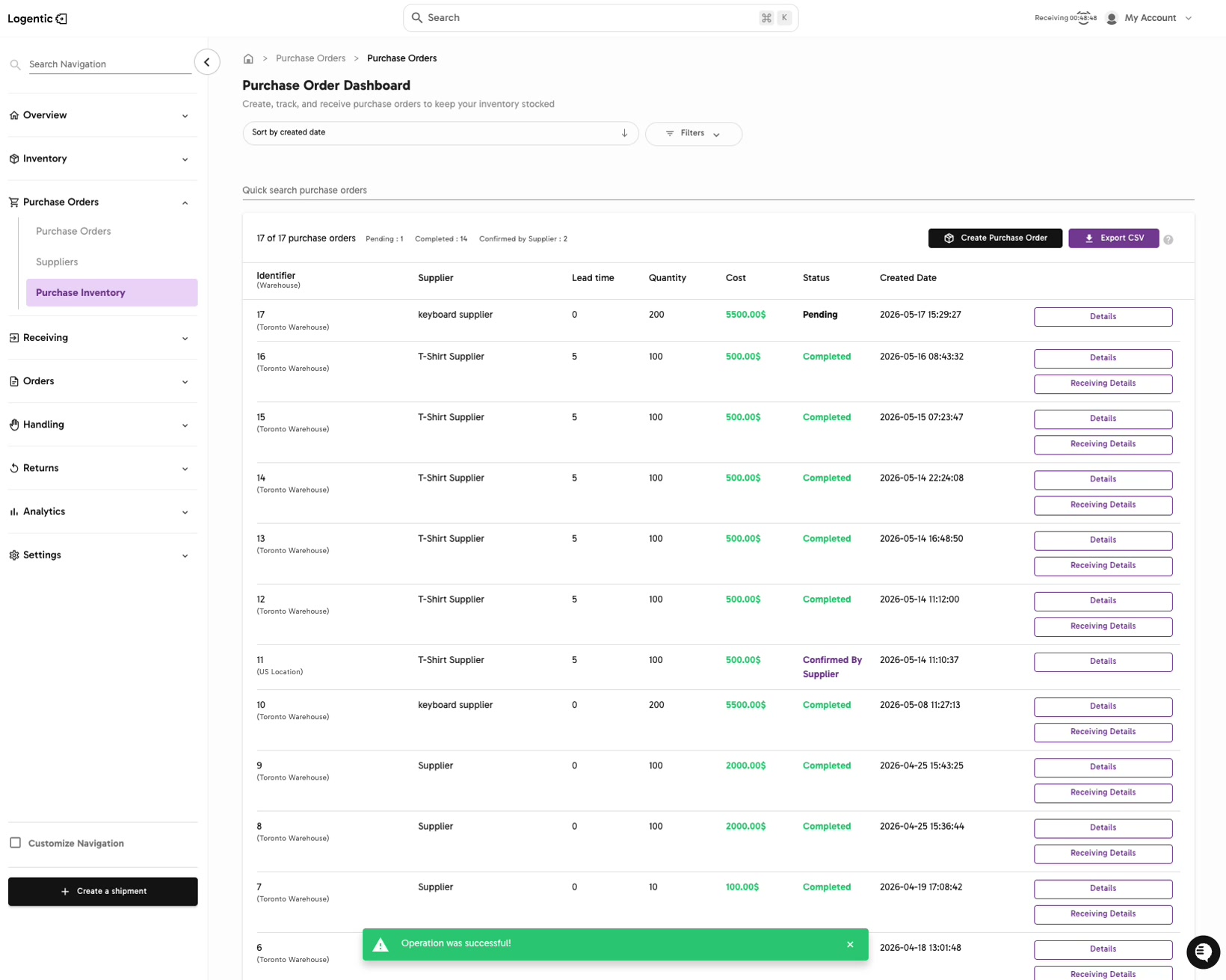Expand the Overview section chevron
Viewport: 1226px width, 980px height.
185,116
